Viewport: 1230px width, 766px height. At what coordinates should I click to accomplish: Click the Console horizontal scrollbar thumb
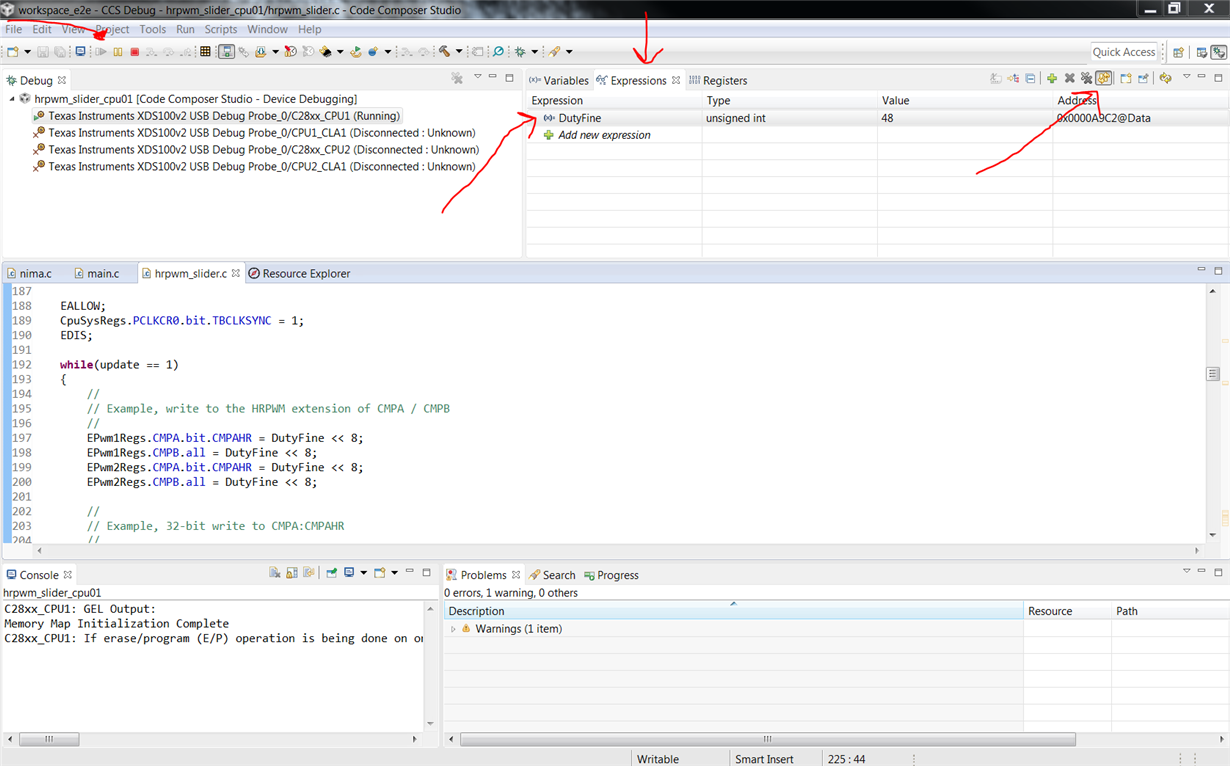(x=49, y=740)
